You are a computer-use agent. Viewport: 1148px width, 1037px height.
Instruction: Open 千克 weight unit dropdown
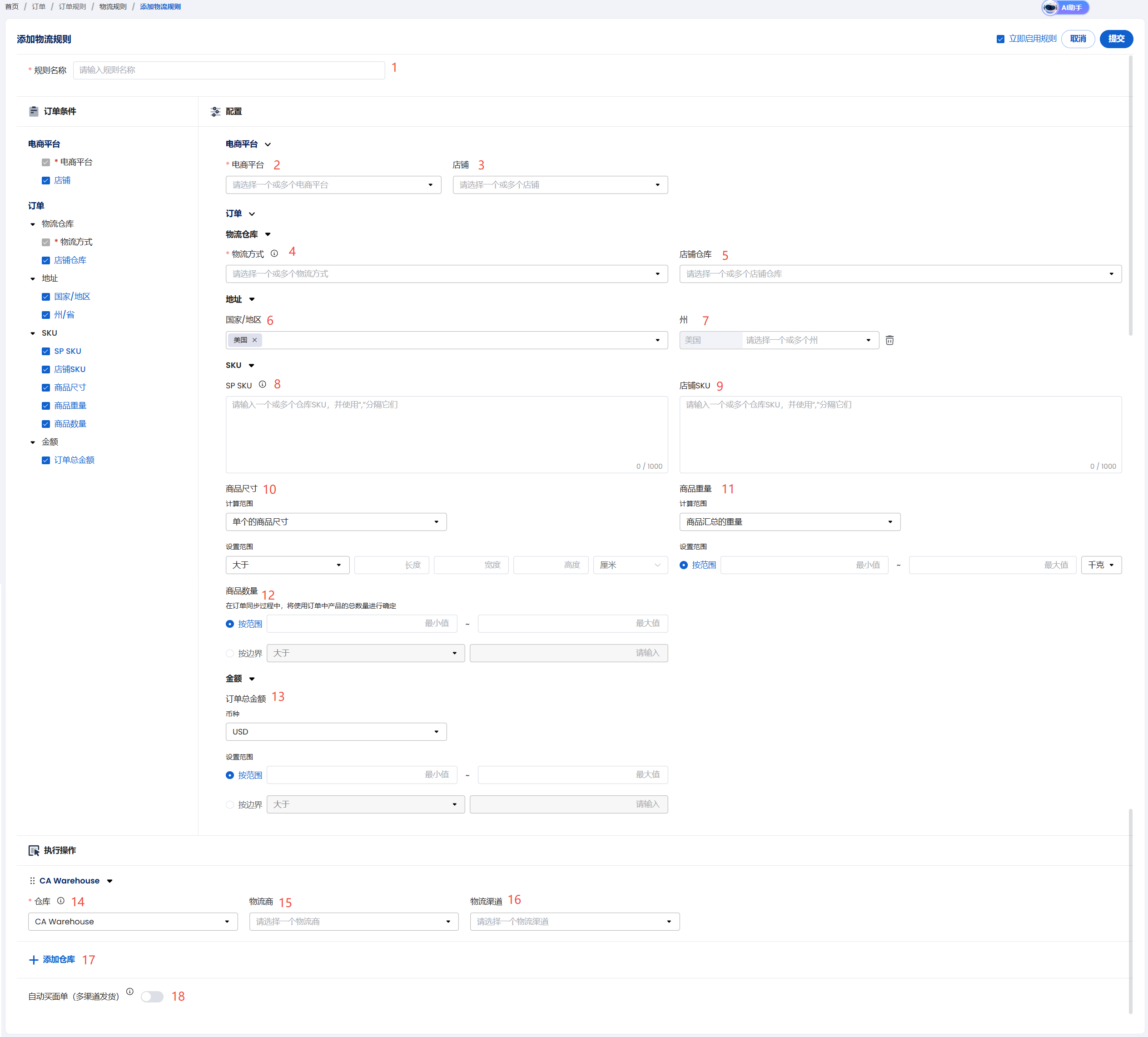[x=1101, y=565]
